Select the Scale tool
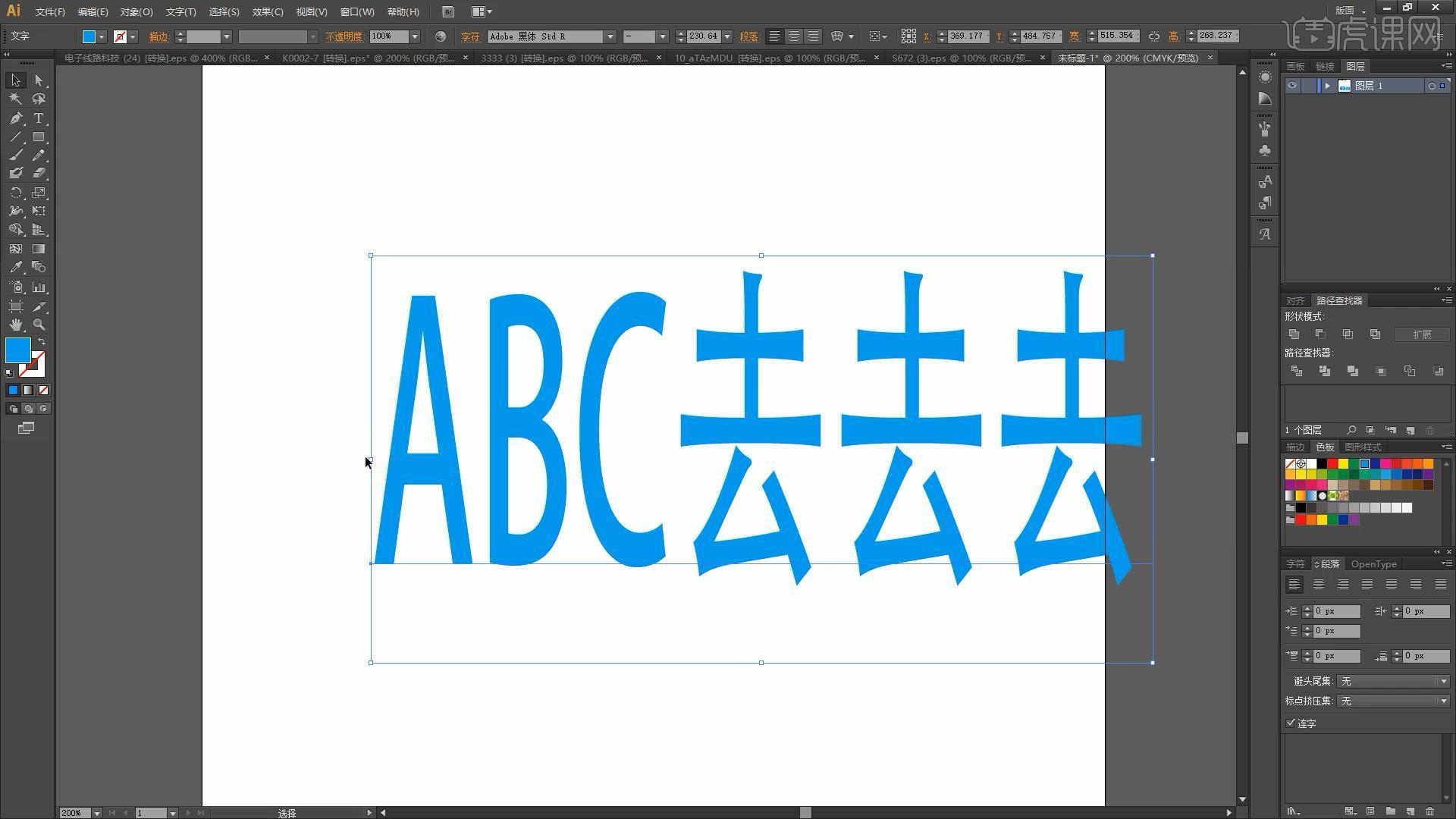 [x=39, y=193]
